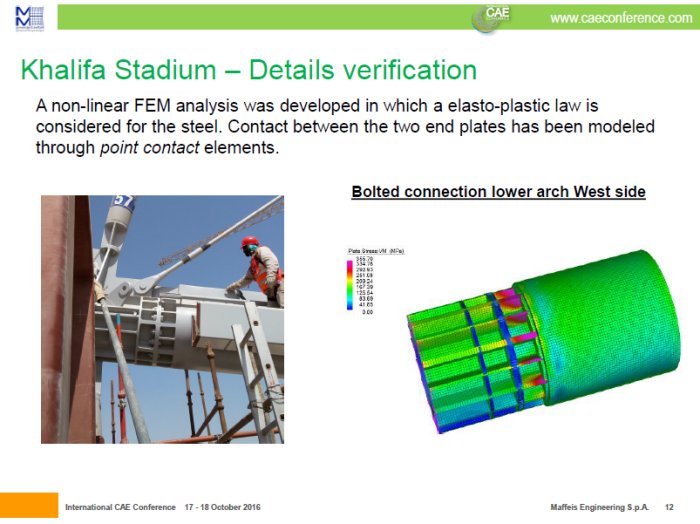Click the slide page number 12
700x524 pixels.
[x=669, y=509]
